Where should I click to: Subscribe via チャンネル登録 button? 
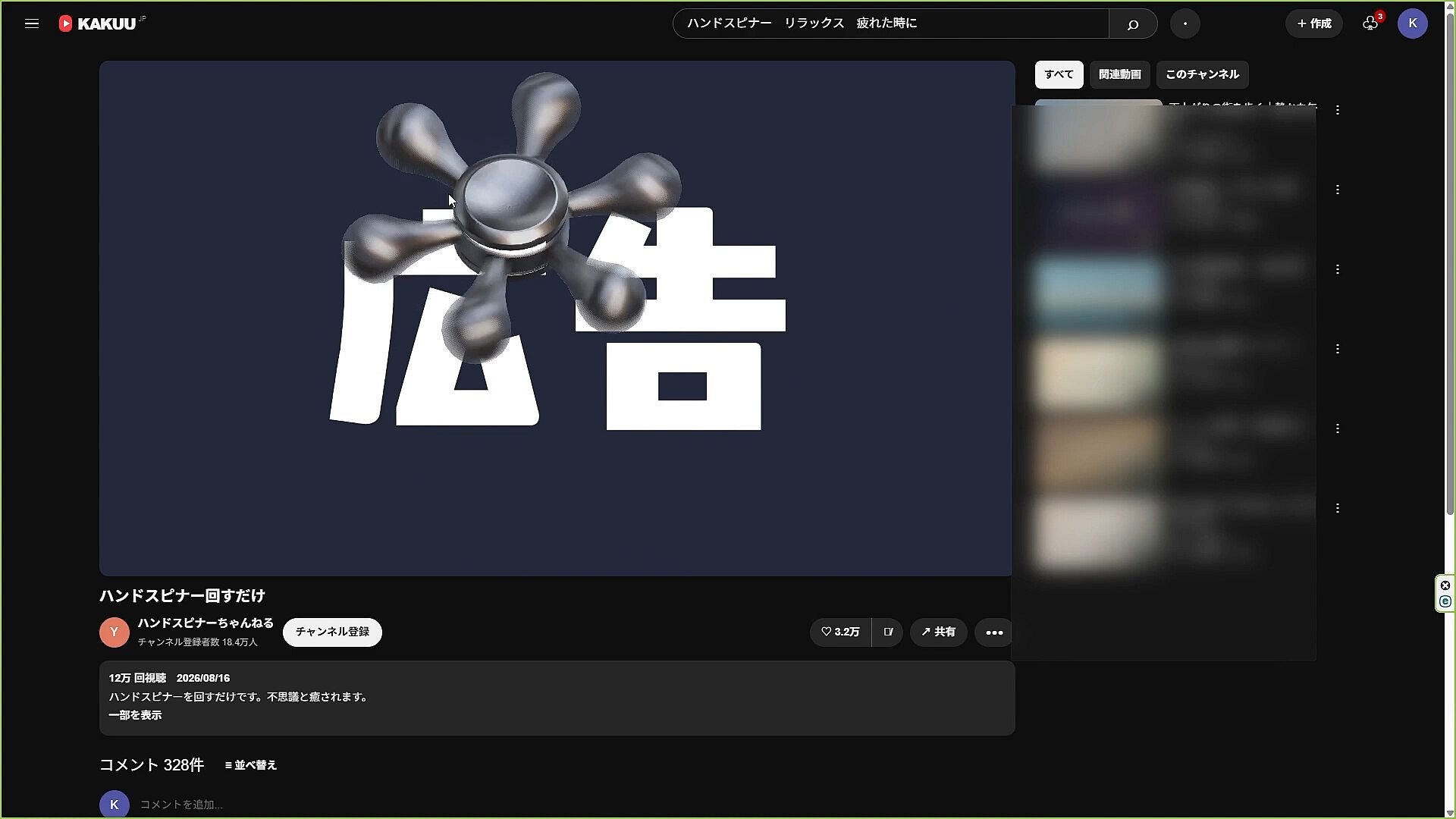click(332, 632)
